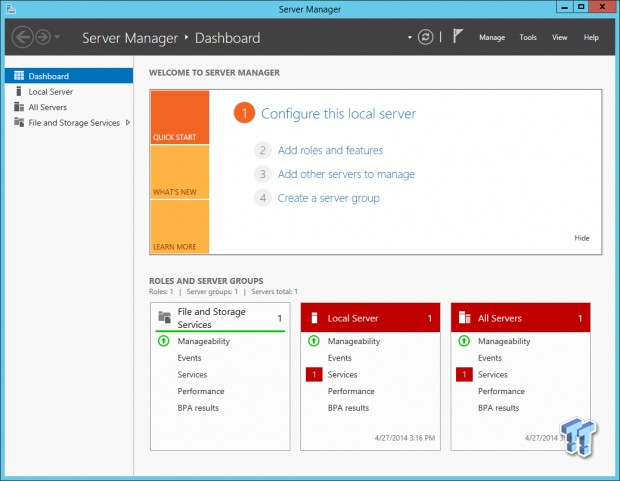620x481 pixels.
Task: Click Manageability under File and Storage Services
Action: point(204,341)
